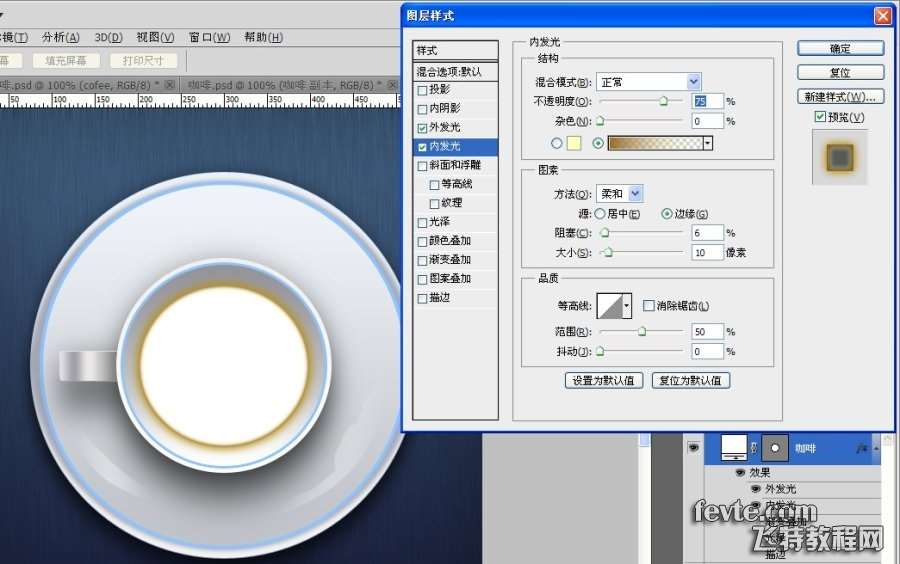This screenshot has width=900, height=564.
Task: Enable the 图案叠加 style checkbox
Action: 422,279
